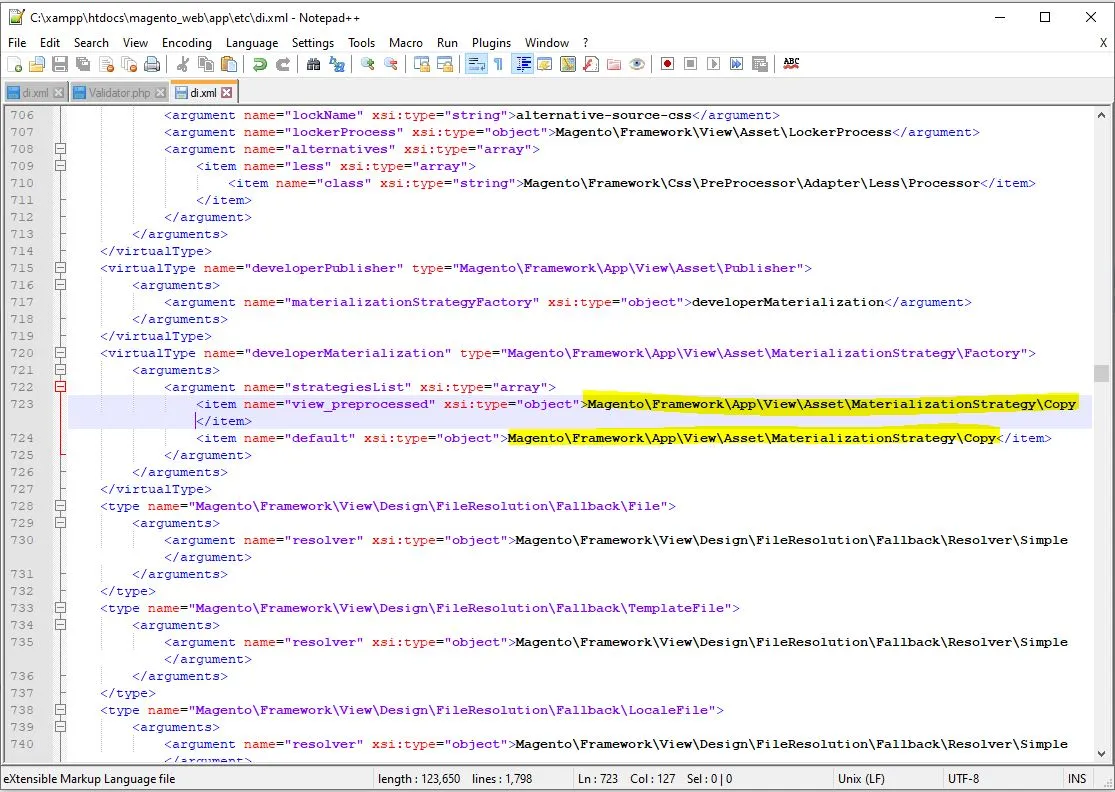
Task: Click the Replace icon
Action: [336, 65]
